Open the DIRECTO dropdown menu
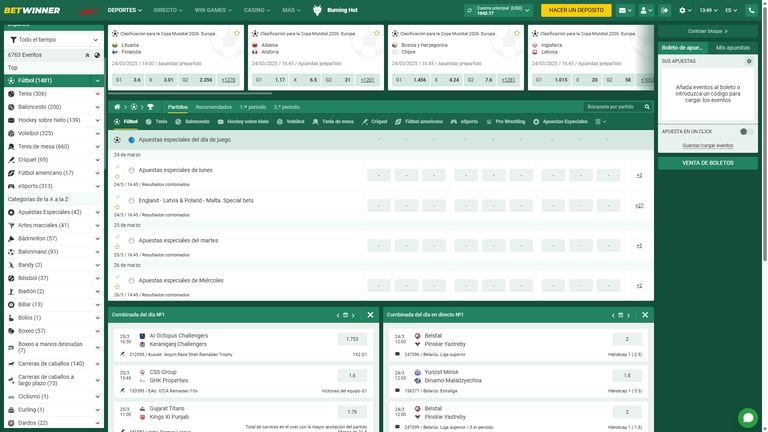The width and height of the screenshot is (768, 432). [x=168, y=10]
